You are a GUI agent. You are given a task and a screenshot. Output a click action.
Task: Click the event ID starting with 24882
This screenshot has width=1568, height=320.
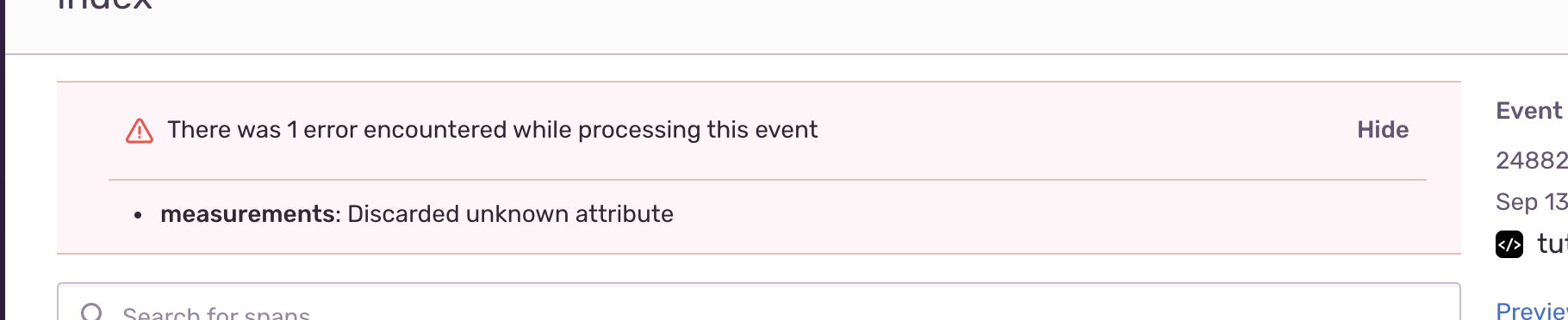1532,160
